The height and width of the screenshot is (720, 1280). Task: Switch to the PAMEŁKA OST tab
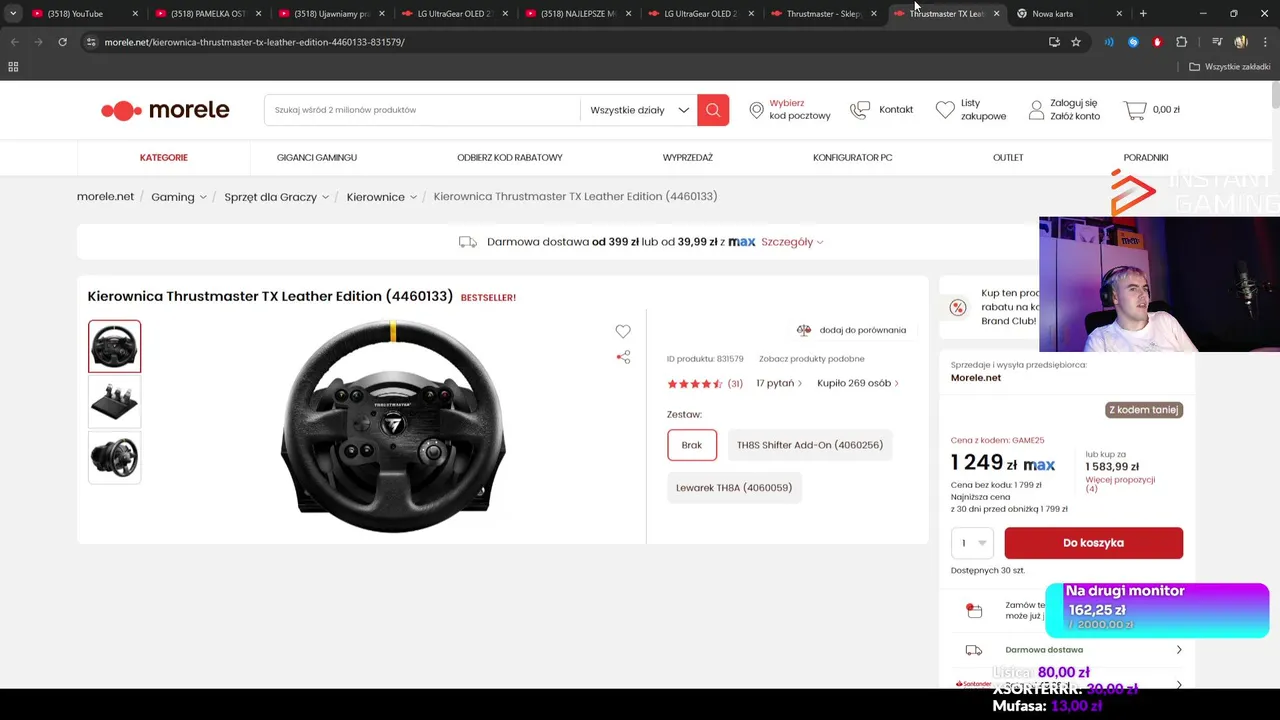(208, 14)
